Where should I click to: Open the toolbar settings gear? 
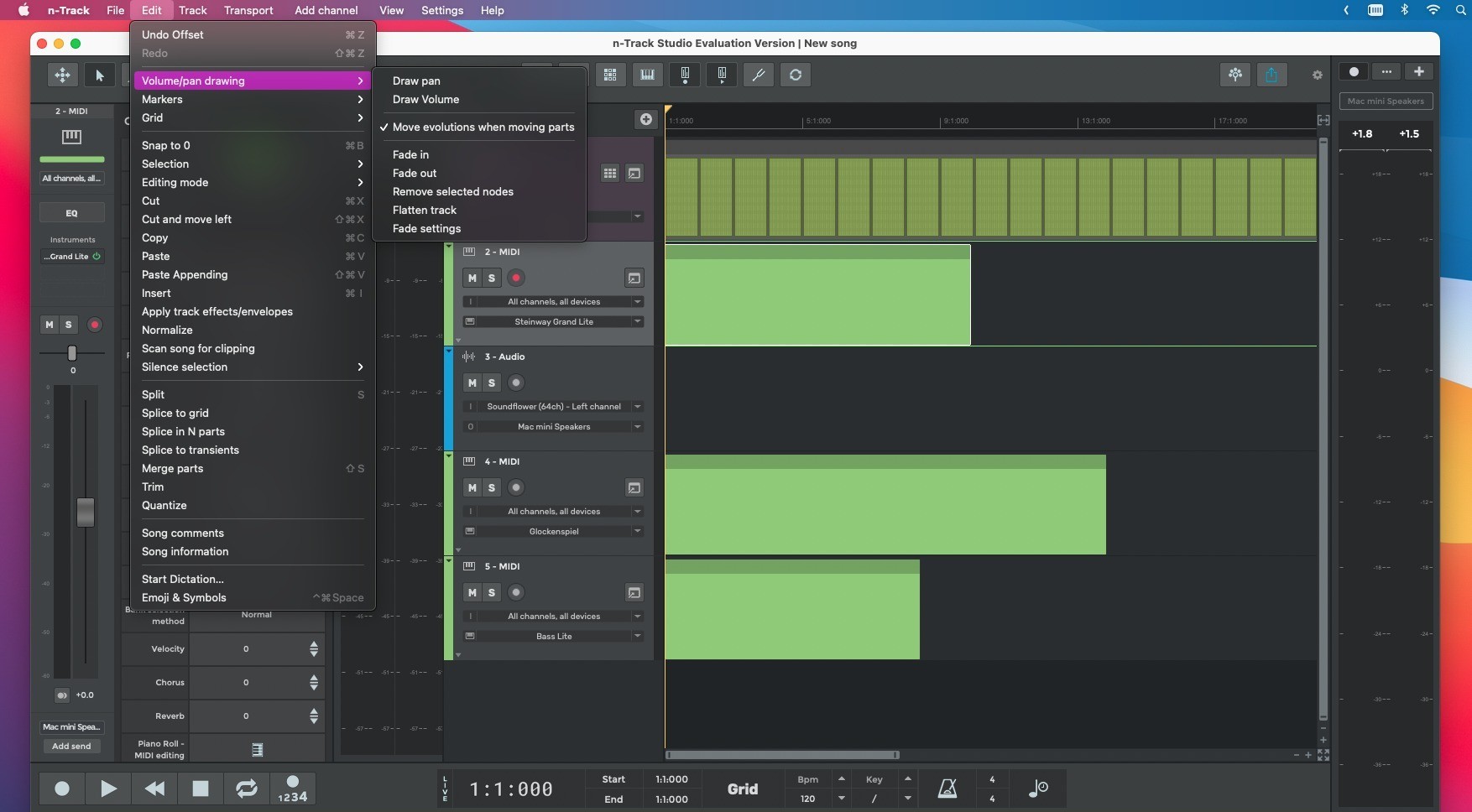(x=1318, y=75)
